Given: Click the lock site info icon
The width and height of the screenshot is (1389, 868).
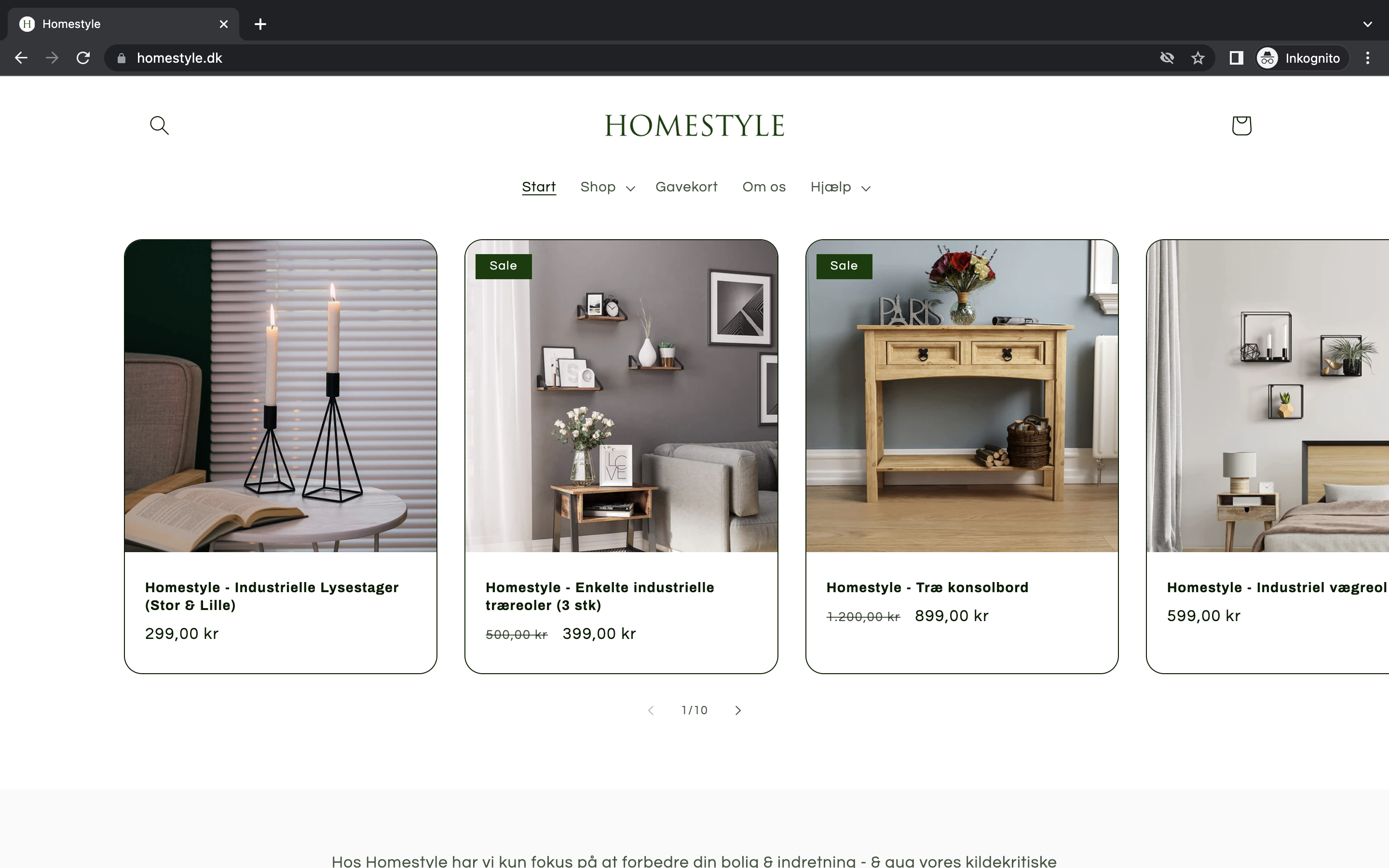Looking at the screenshot, I should (x=121, y=58).
